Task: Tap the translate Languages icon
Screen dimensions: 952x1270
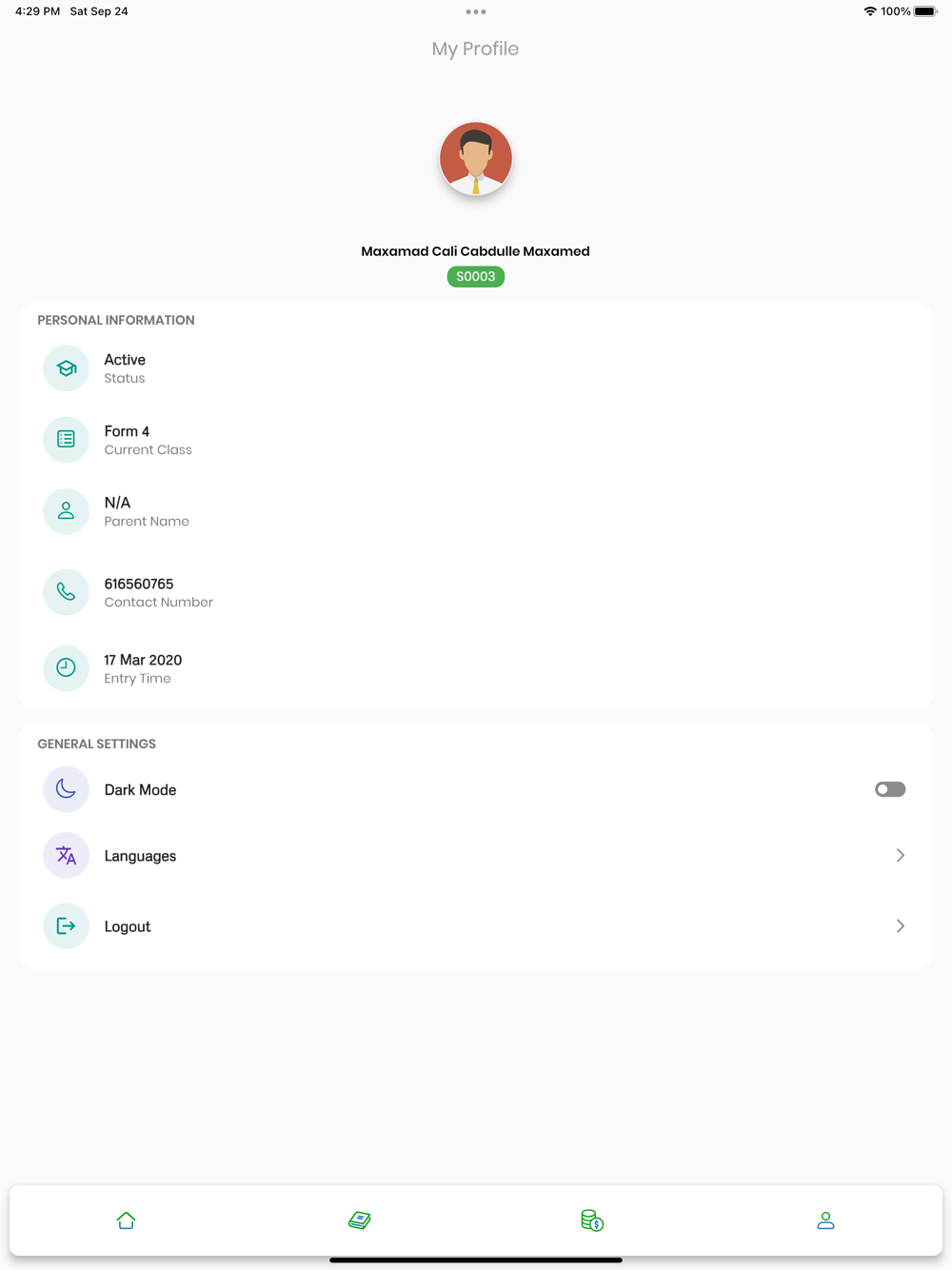Action: coord(66,855)
